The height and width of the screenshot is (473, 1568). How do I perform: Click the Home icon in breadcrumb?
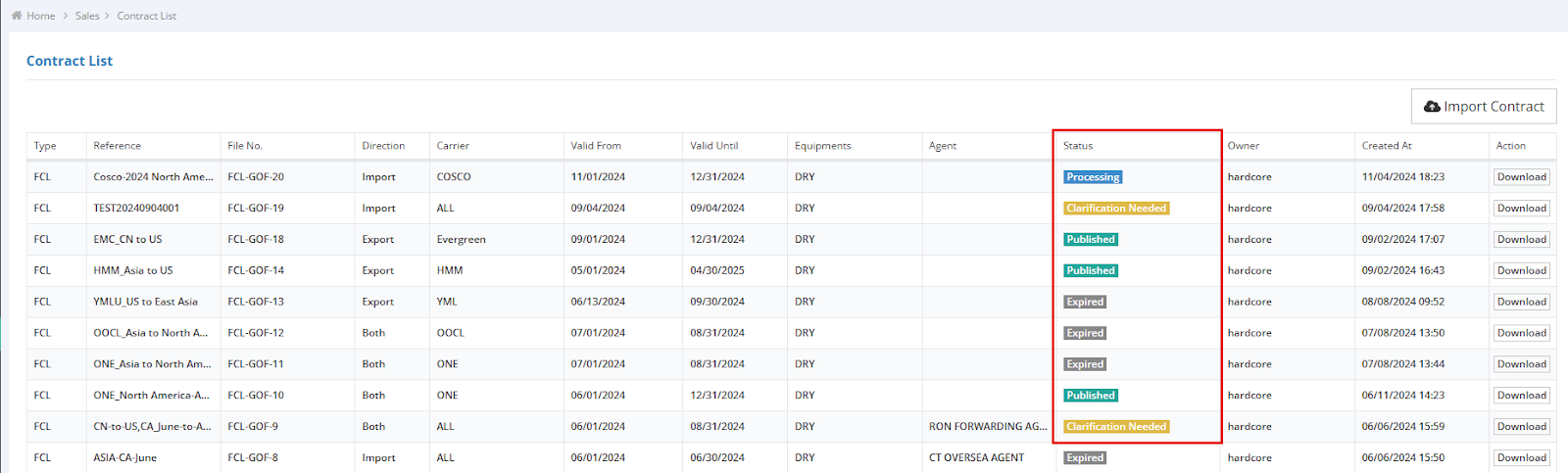(17, 16)
